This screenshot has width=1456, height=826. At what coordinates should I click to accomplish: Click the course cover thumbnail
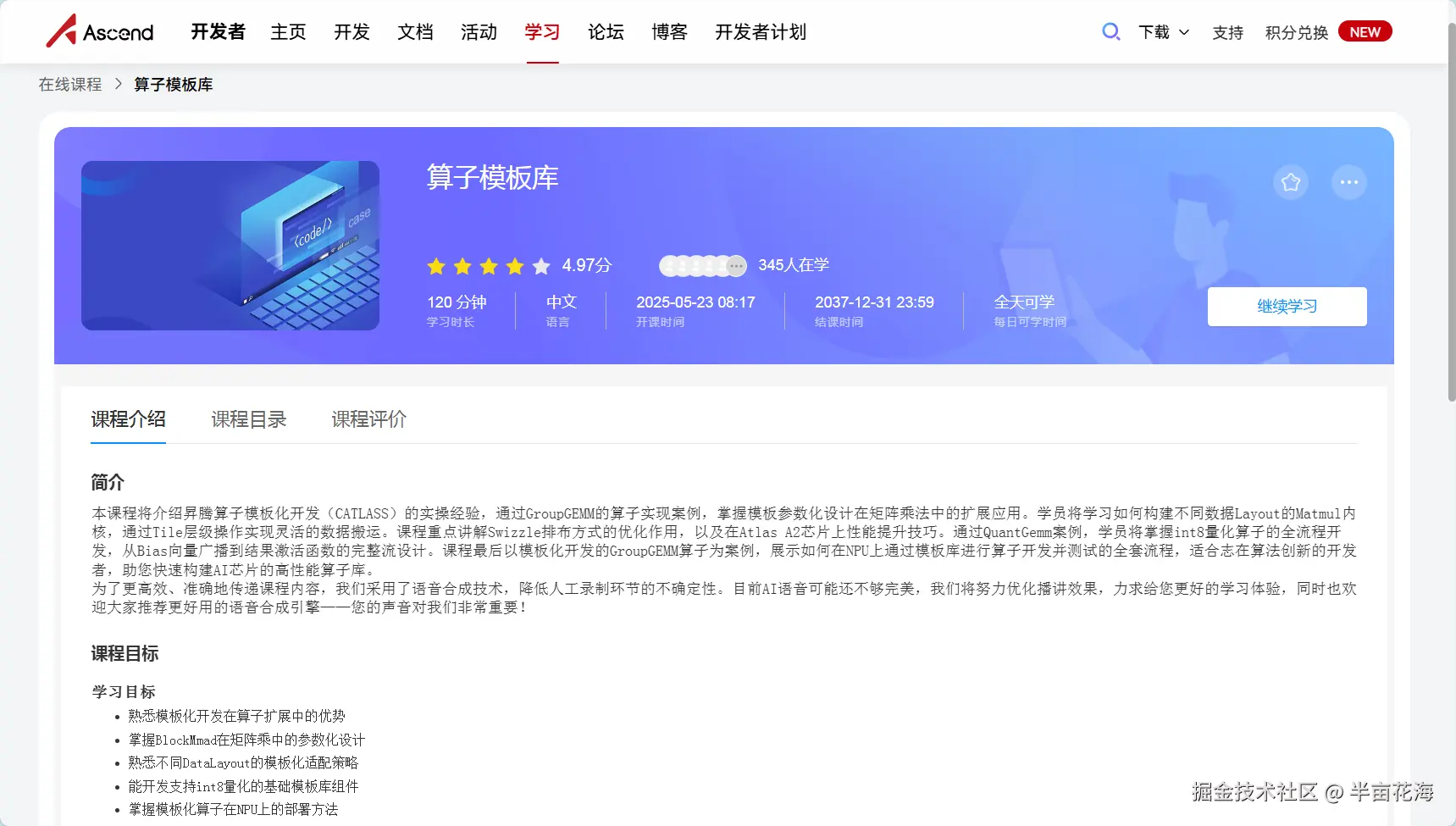point(230,246)
